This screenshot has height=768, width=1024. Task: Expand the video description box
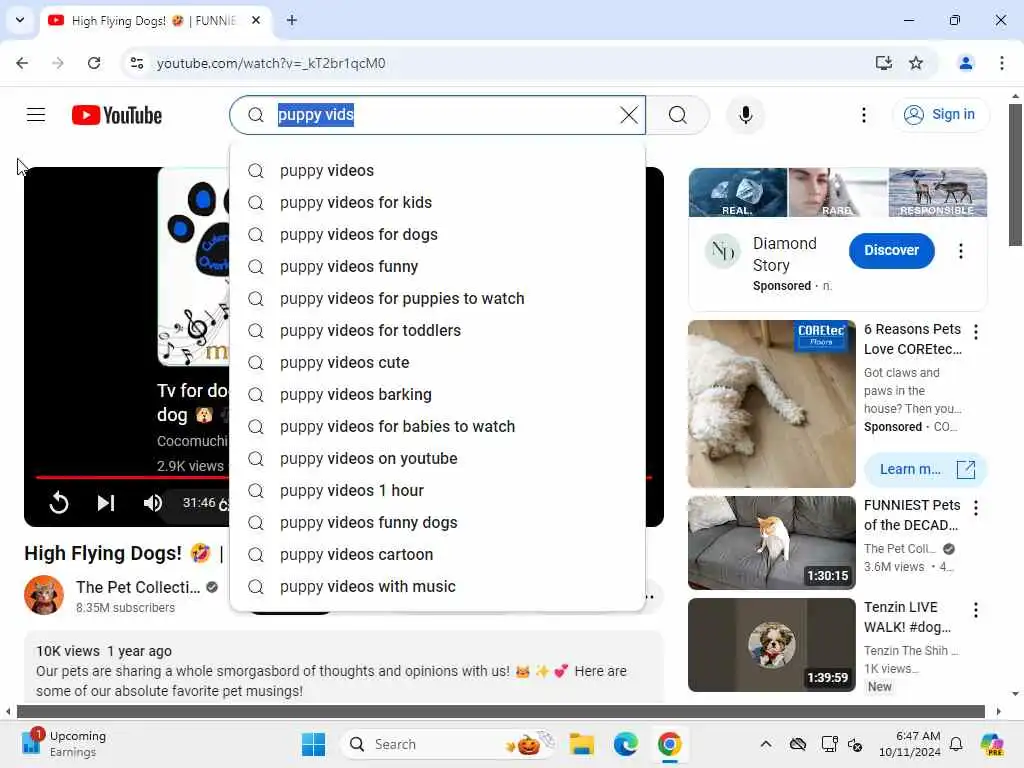(344, 666)
